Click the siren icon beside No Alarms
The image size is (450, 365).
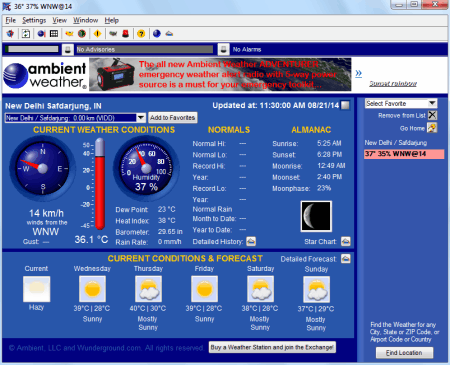tap(223, 49)
